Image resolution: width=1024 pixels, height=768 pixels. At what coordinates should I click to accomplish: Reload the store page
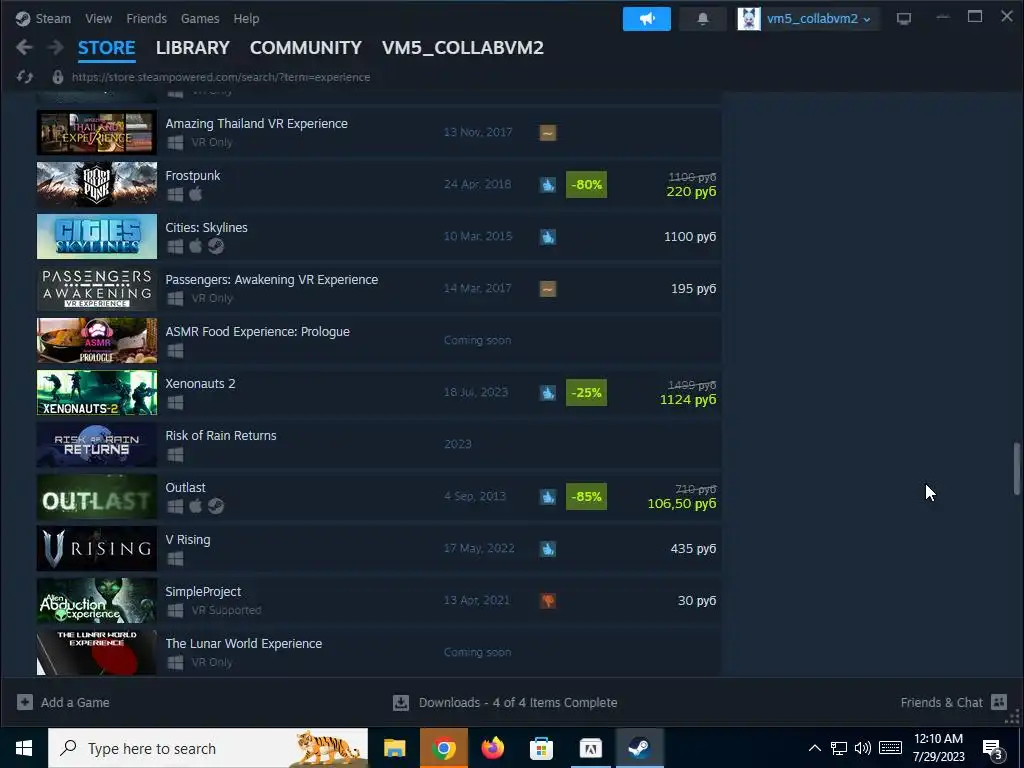tap(25, 77)
